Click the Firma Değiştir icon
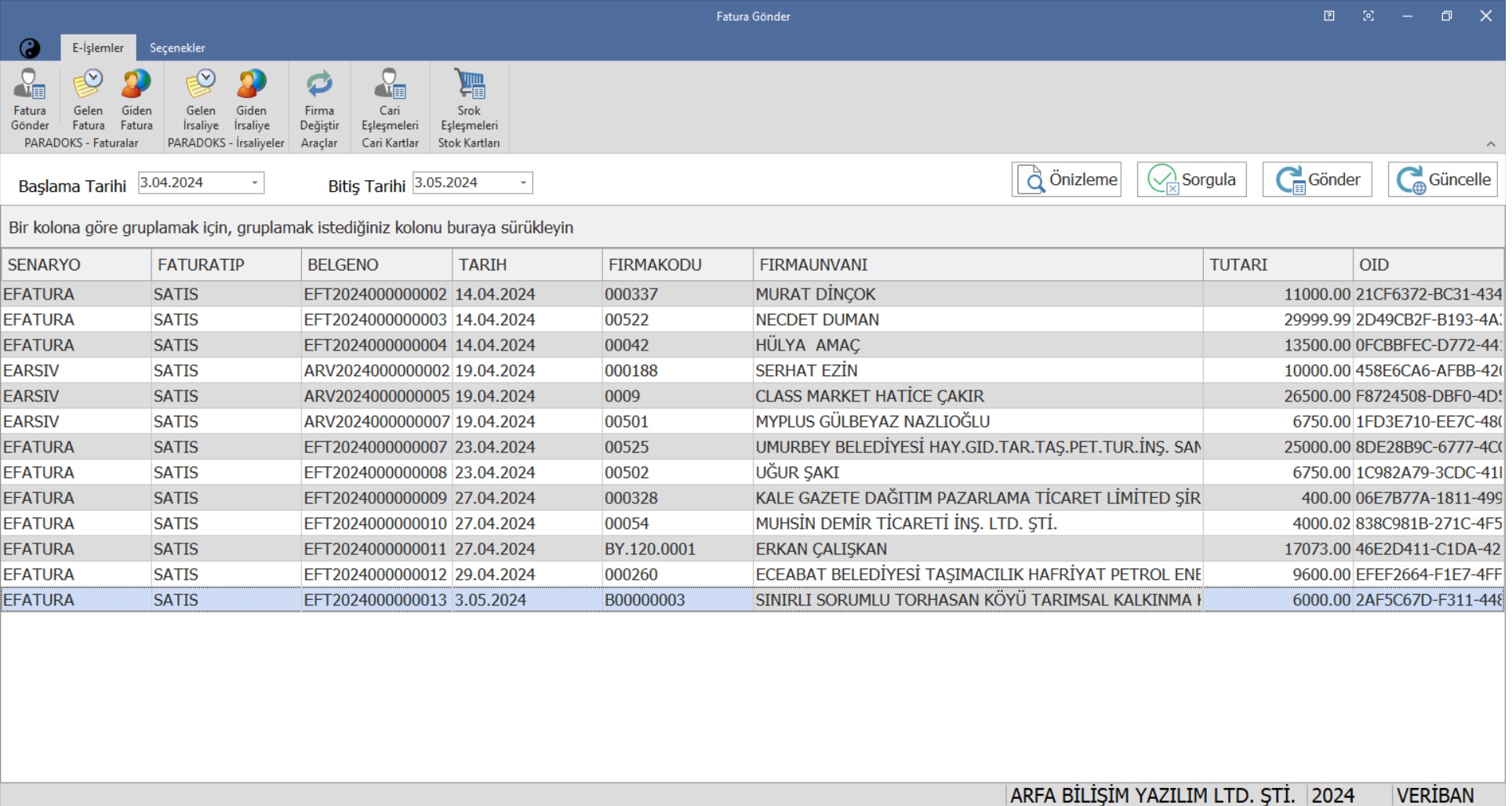Viewport: 1512px width, 806px height. pyautogui.click(x=319, y=100)
